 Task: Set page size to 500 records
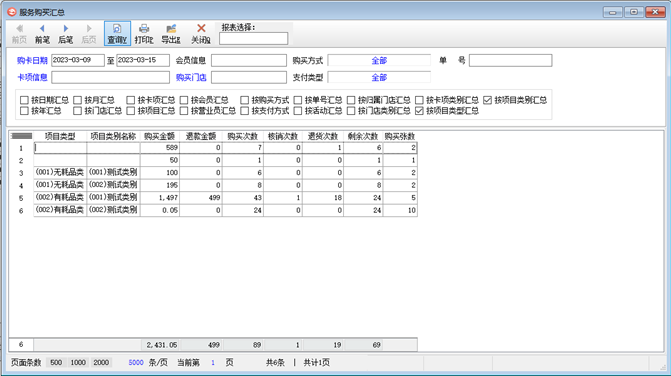tap(56, 362)
